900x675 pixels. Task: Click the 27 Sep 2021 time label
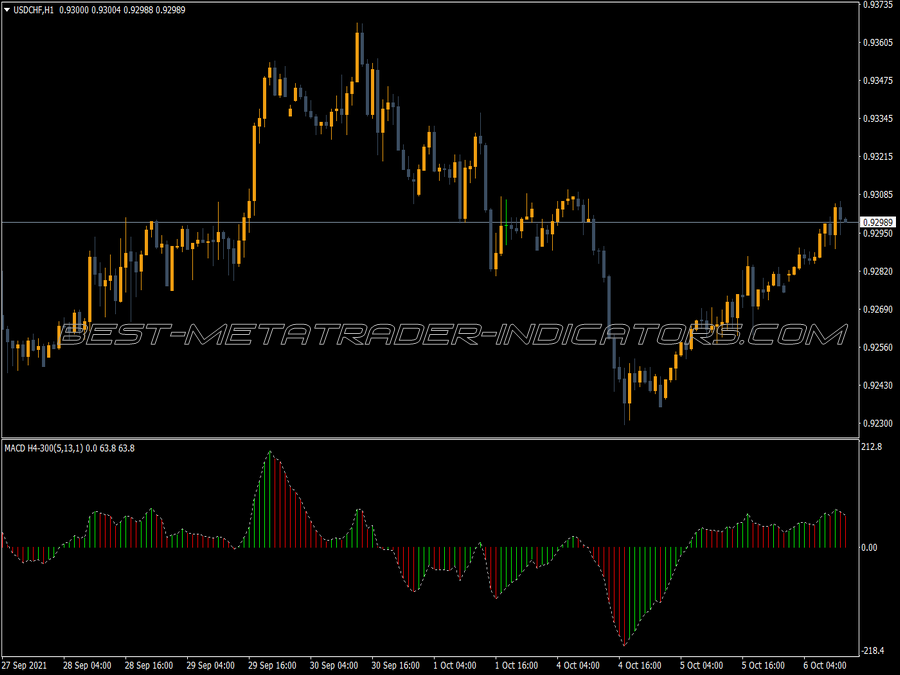pyautogui.click(x=25, y=665)
